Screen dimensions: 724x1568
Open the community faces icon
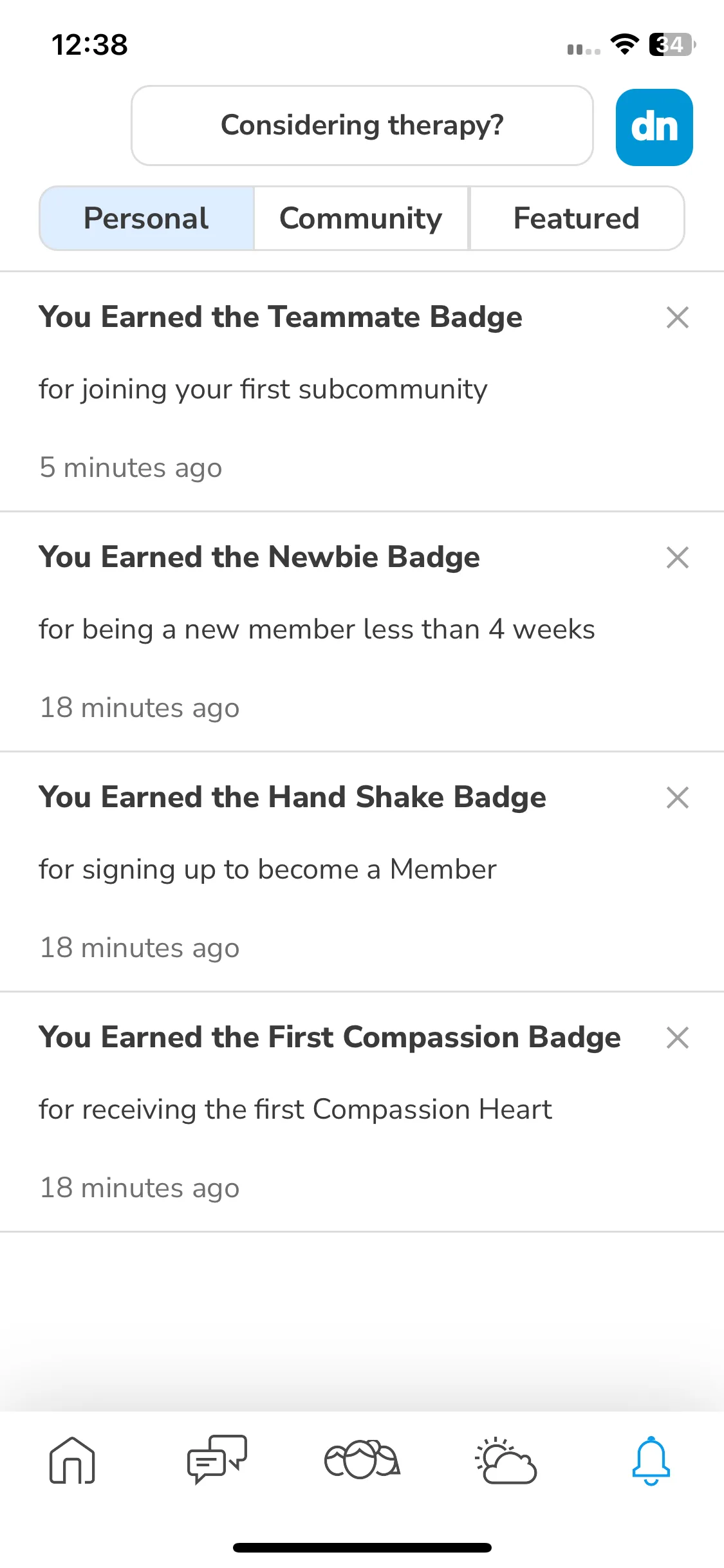(x=362, y=1459)
